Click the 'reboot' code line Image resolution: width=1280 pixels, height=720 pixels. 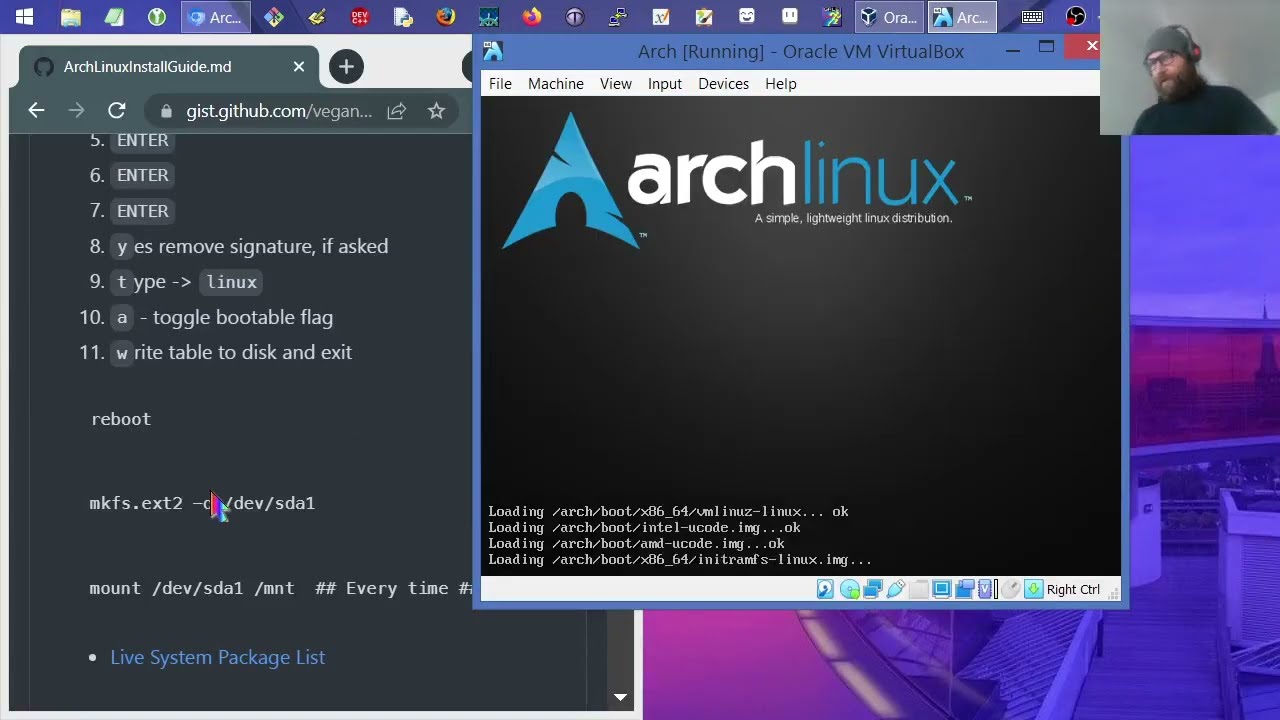coord(121,419)
